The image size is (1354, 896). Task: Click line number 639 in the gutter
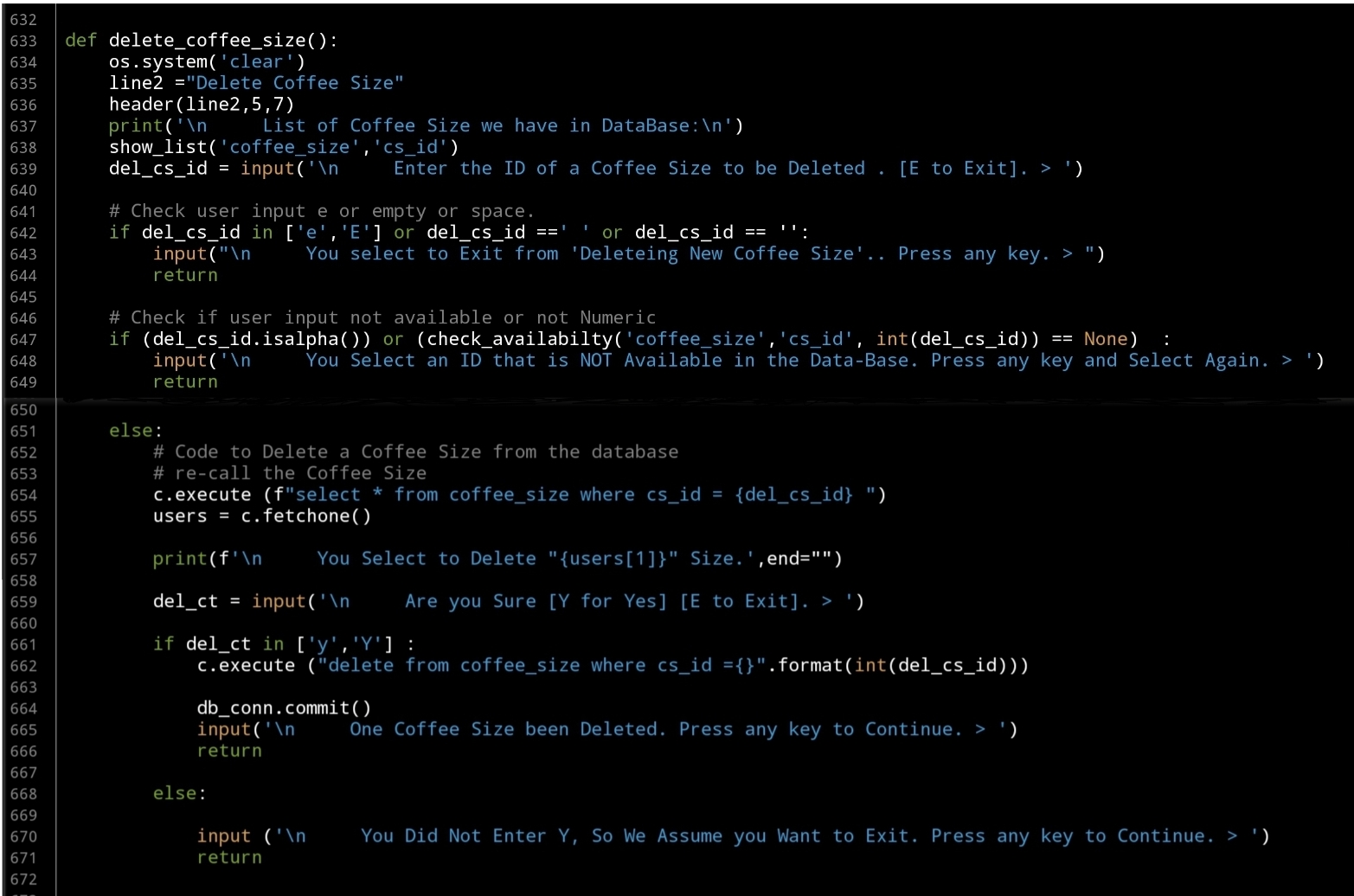[23, 169]
